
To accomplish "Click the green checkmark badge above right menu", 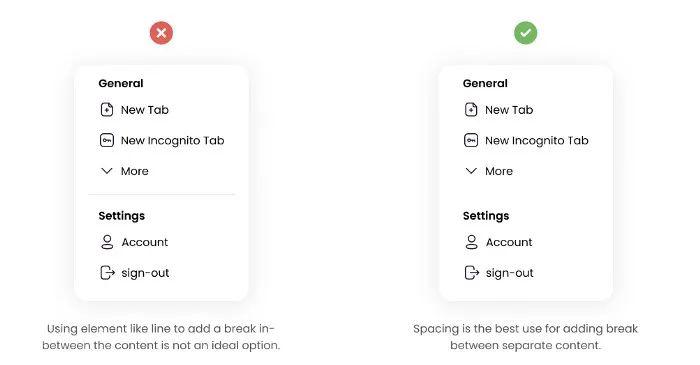I will [525, 33].
